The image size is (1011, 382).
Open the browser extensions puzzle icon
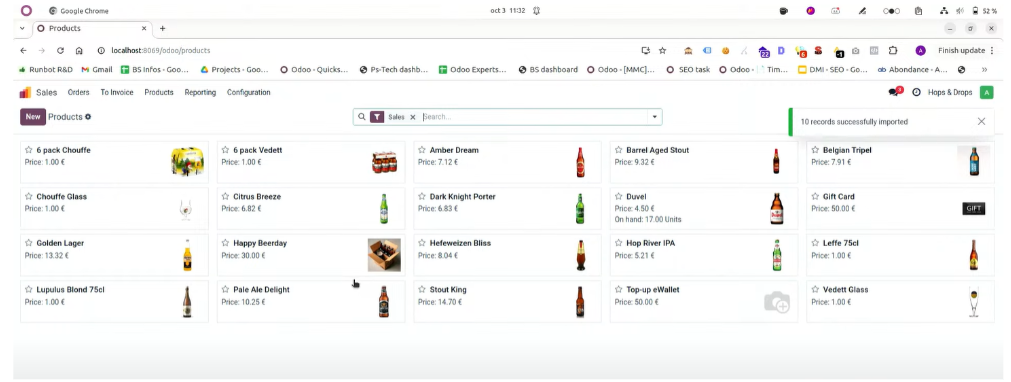(893, 50)
